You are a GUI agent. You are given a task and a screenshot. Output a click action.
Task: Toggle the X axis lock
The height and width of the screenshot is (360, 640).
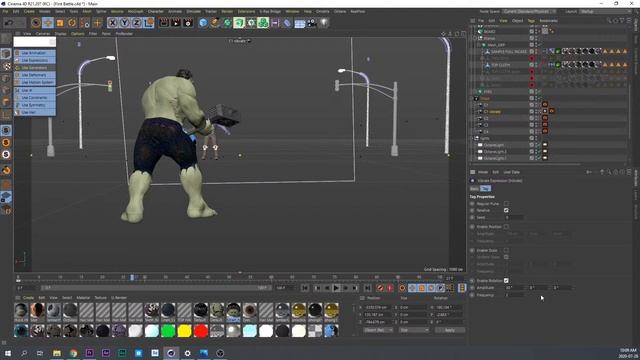pyautogui.click(x=113, y=23)
